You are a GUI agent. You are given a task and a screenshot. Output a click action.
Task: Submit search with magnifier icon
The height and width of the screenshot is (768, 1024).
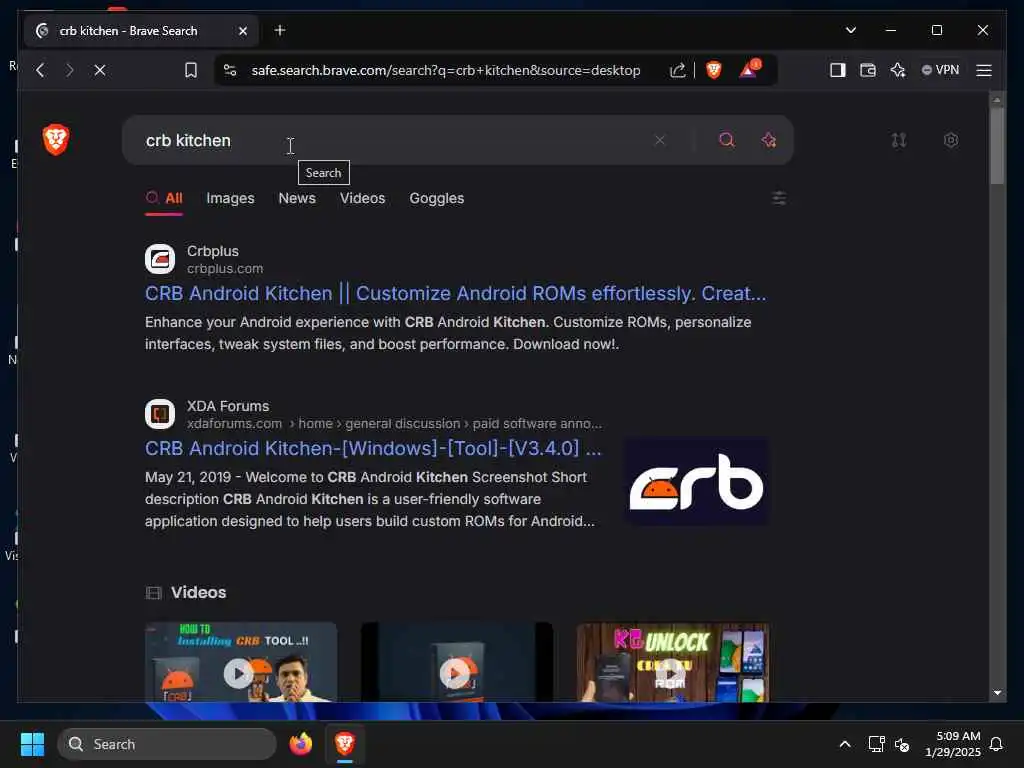pos(727,140)
